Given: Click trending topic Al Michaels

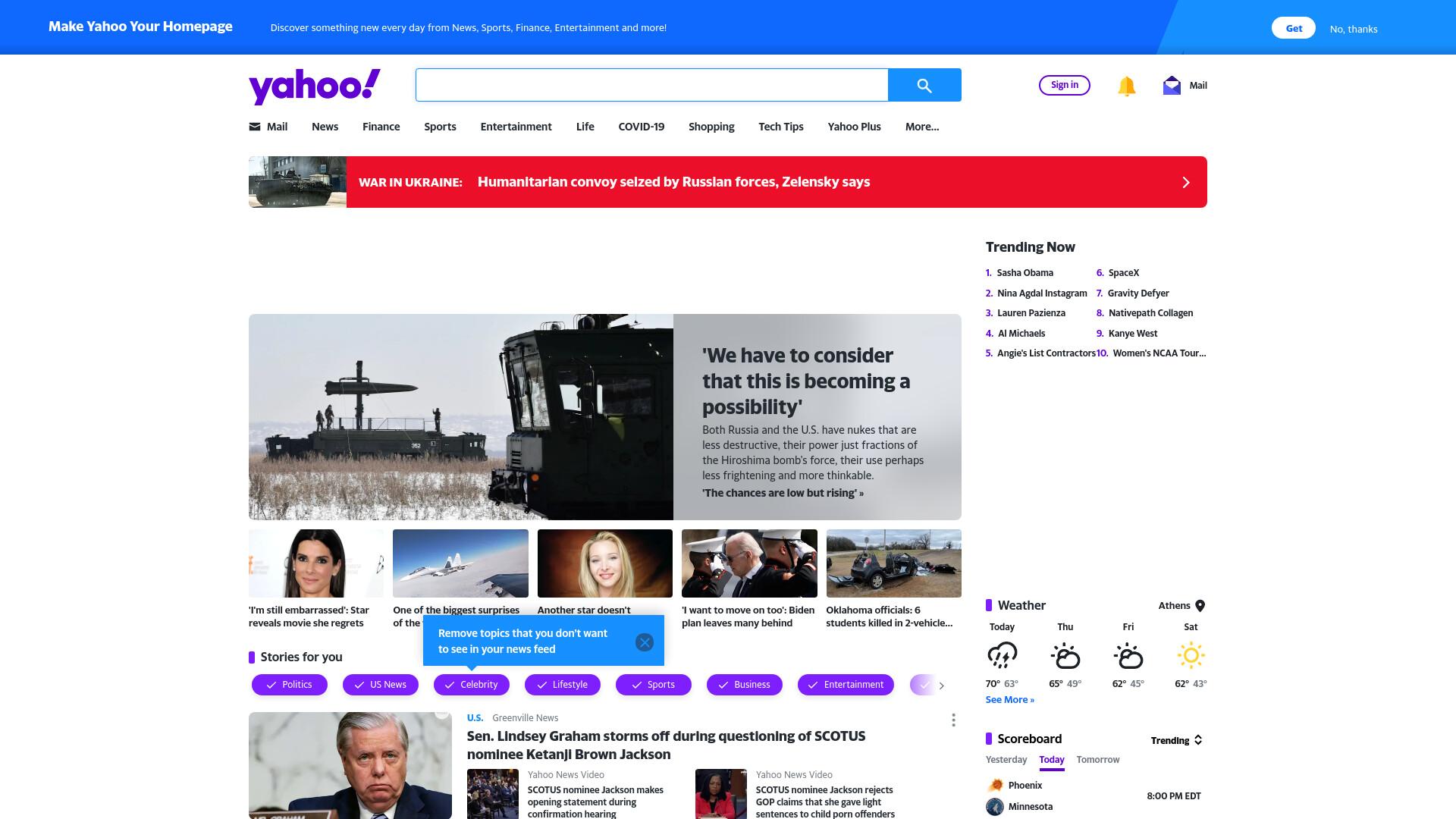Looking at the screenshot, I should point(1021,334).
